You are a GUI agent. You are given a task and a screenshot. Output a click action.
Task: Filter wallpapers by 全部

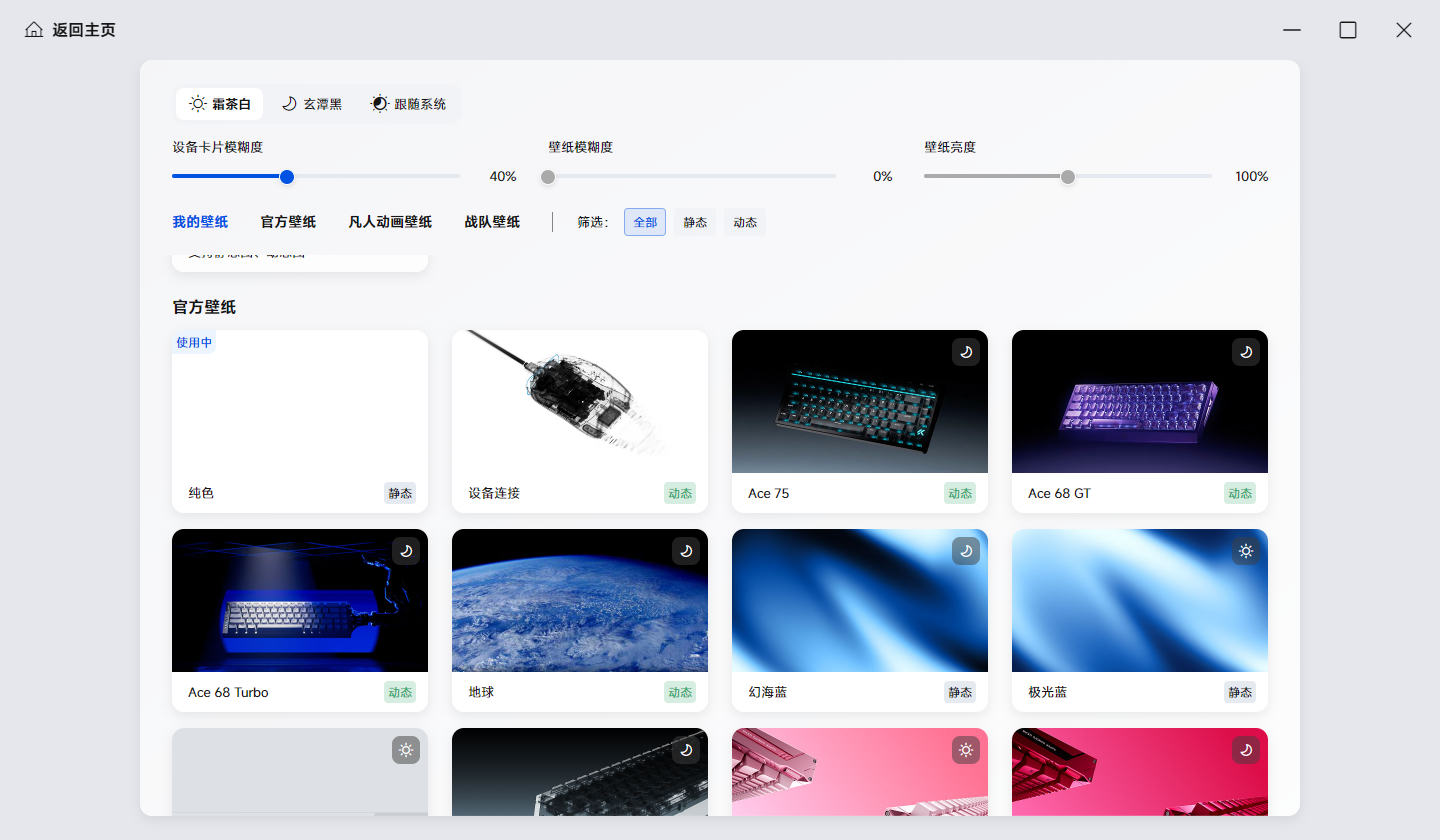pos(645,222)
